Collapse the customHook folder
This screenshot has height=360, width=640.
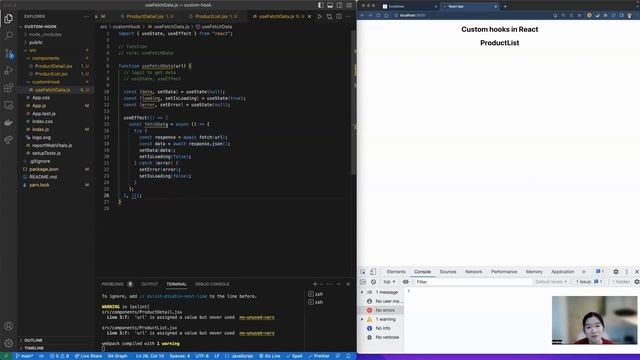coord(46,82)
